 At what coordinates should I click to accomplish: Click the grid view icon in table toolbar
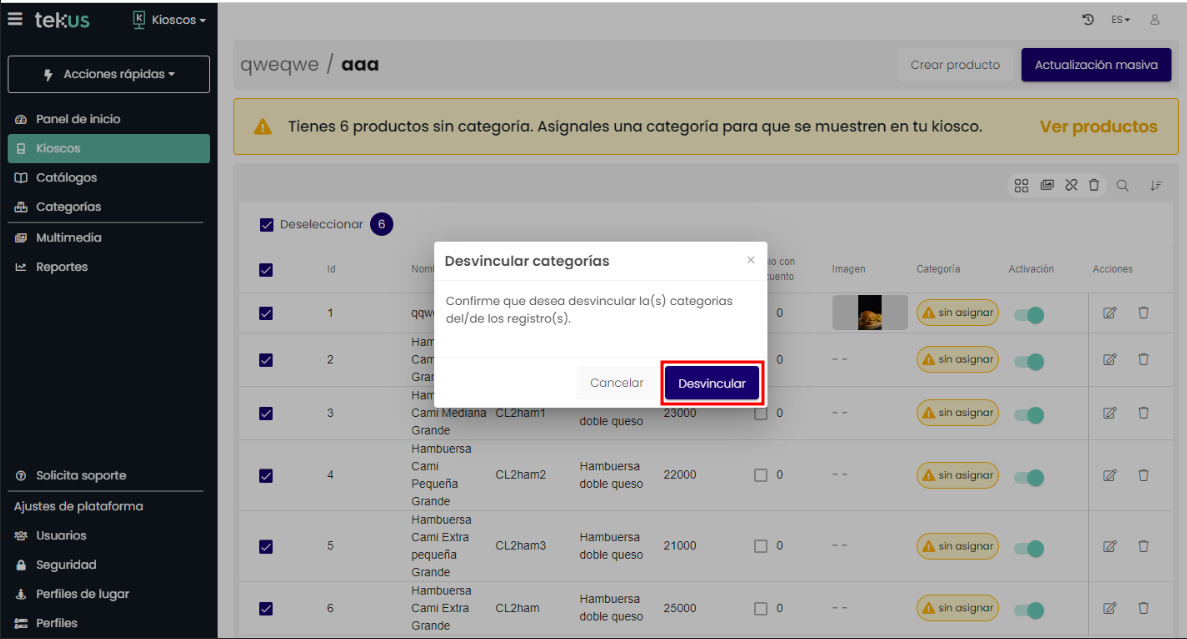pyautogui.click(x=1021, y=185)
